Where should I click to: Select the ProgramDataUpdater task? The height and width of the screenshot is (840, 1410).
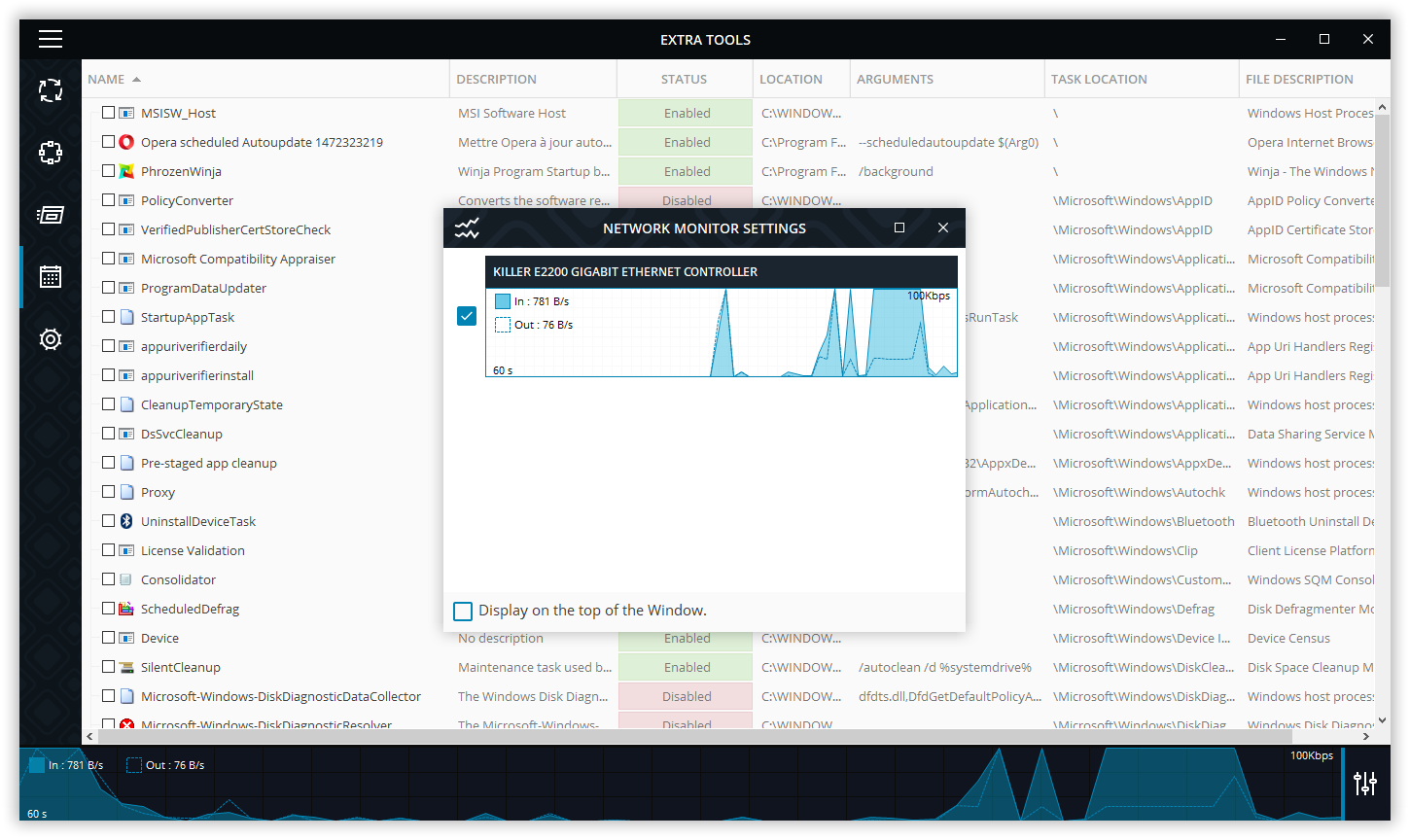[203, 288]
